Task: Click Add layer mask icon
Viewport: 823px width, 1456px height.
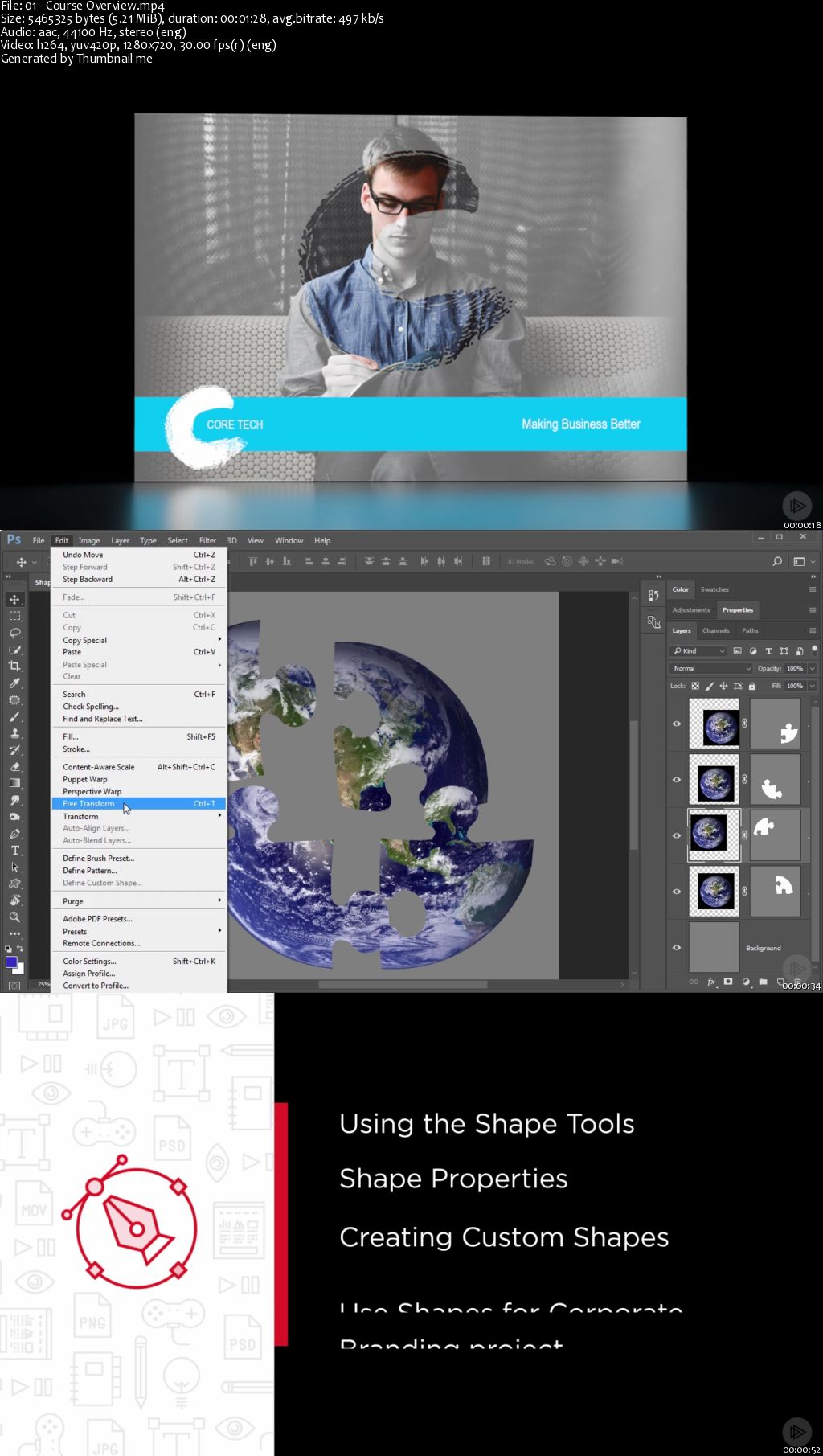Action: point(728,982)
